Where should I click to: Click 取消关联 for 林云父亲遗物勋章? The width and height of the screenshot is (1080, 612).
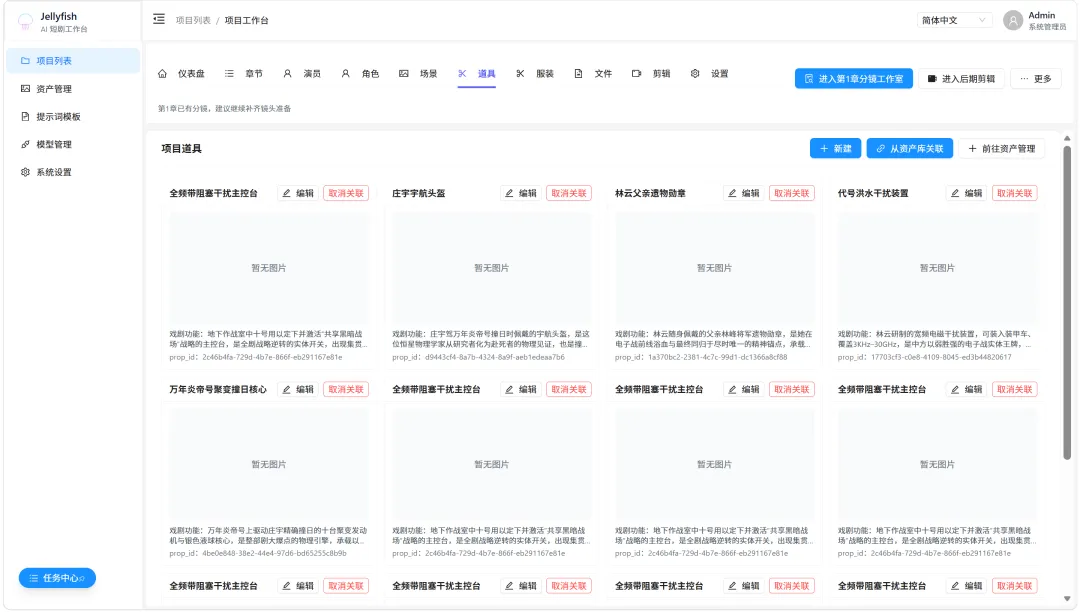tap(791, 193)
